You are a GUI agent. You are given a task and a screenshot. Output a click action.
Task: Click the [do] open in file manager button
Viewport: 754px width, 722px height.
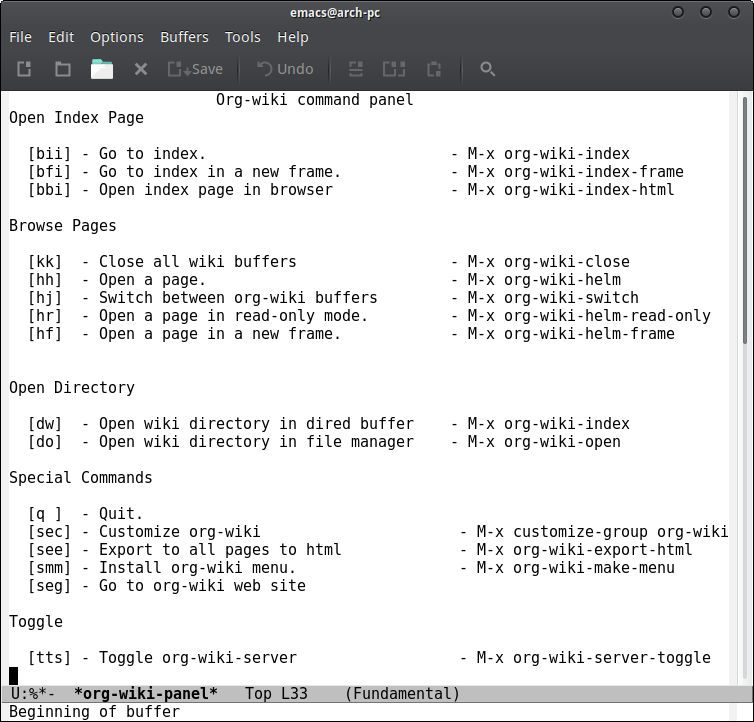click(x=45, y=442)
